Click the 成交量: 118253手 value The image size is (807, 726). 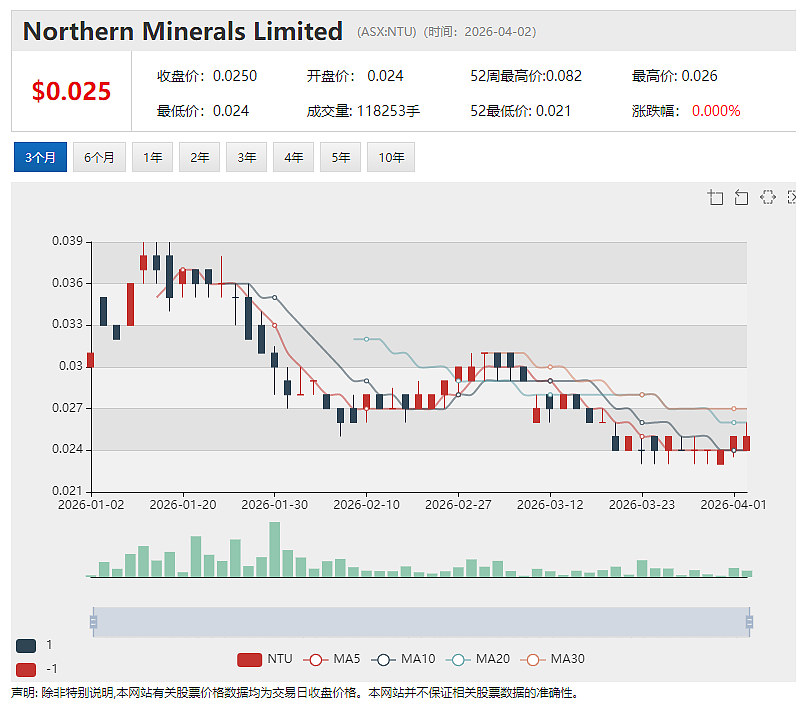coord(363,111)
